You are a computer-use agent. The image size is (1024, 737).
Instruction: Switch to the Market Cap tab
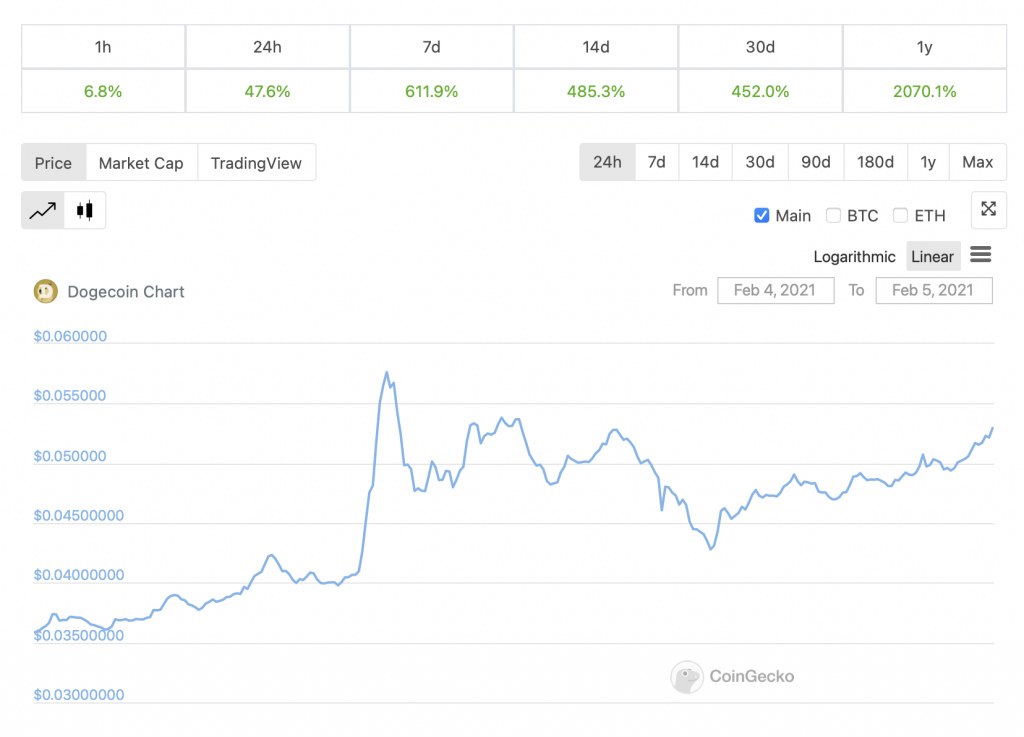click(141, 163)
